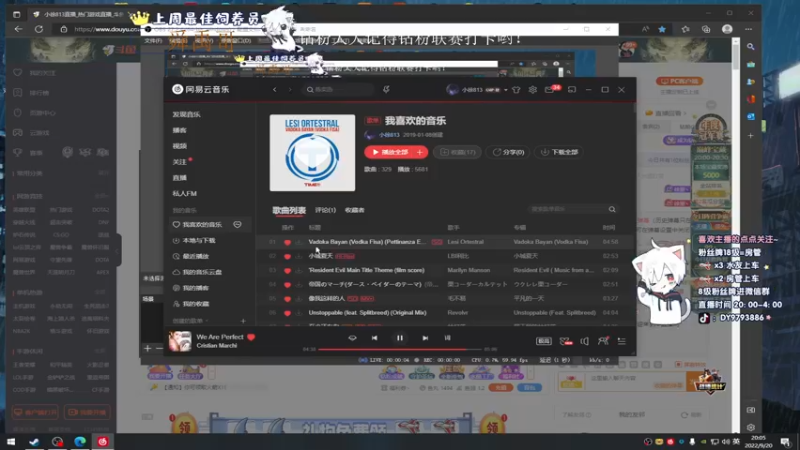Switch NetEase Music to mini mode

click(x=572, y=90)
